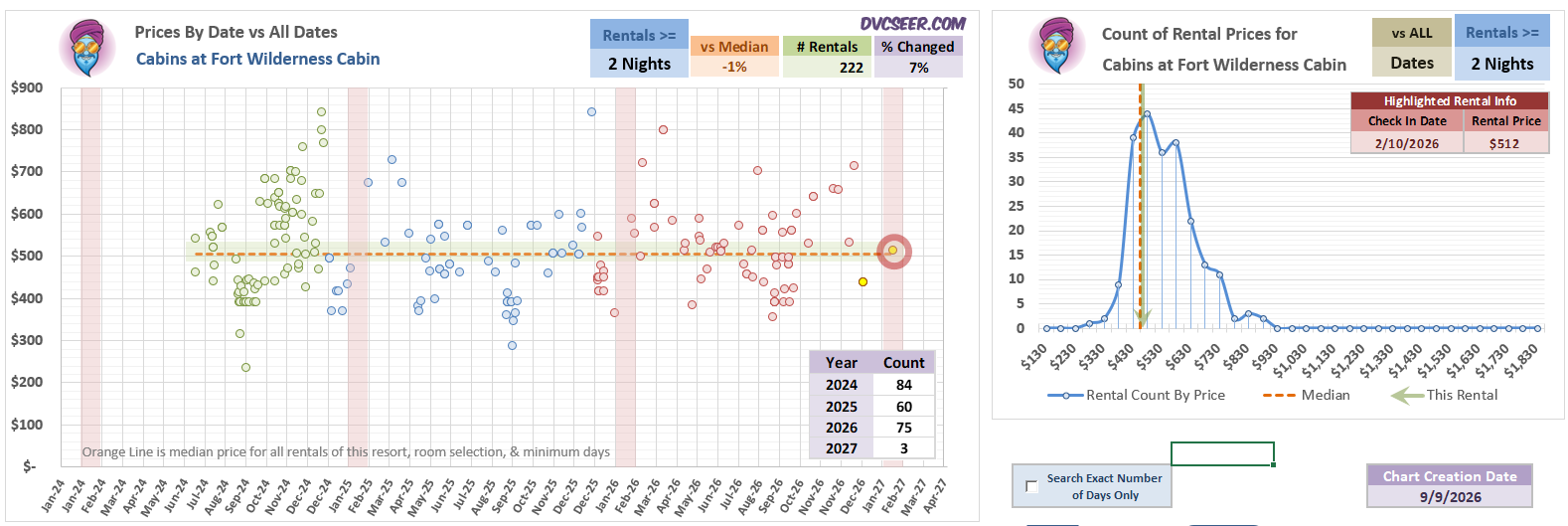
Task: Click the orange dashed Median legend marker
Action: point(1279,395)
